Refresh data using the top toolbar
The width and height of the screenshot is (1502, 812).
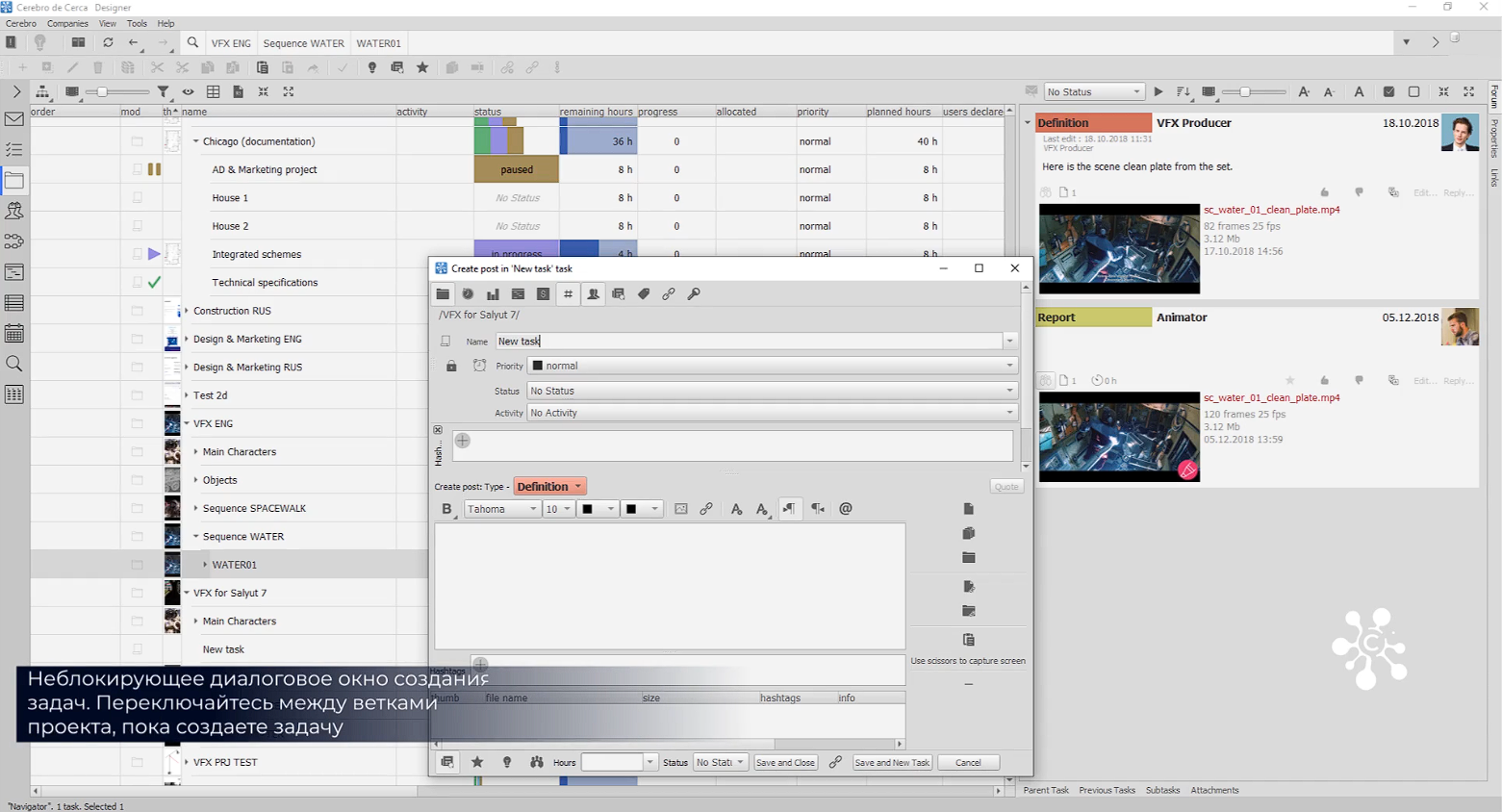coord(108,42)
